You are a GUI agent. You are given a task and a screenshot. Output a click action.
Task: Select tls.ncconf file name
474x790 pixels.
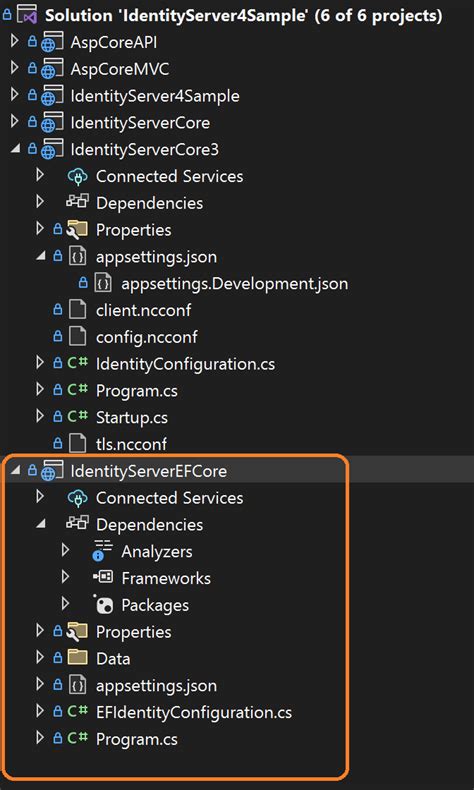[131, 444]
